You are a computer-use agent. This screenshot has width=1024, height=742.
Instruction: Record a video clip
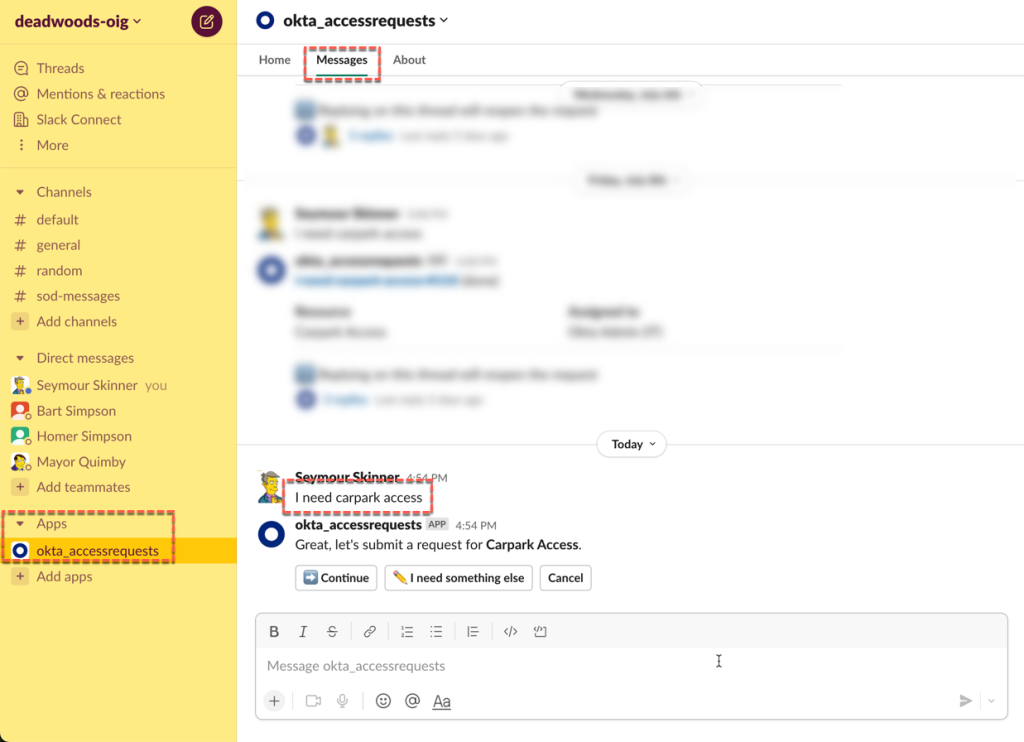[313, 701]
